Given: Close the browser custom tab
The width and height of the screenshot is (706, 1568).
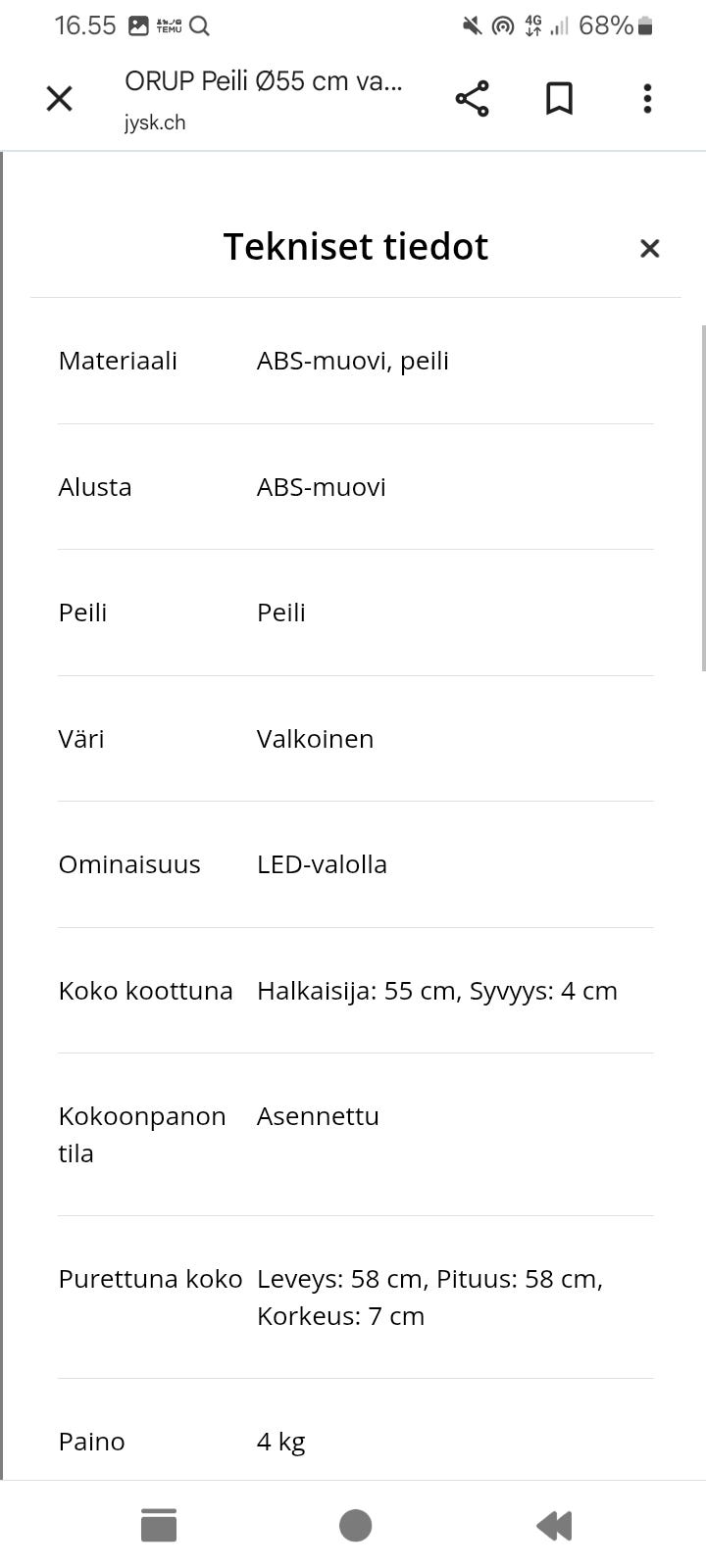Looking at the screenshot, I should 60,98.
